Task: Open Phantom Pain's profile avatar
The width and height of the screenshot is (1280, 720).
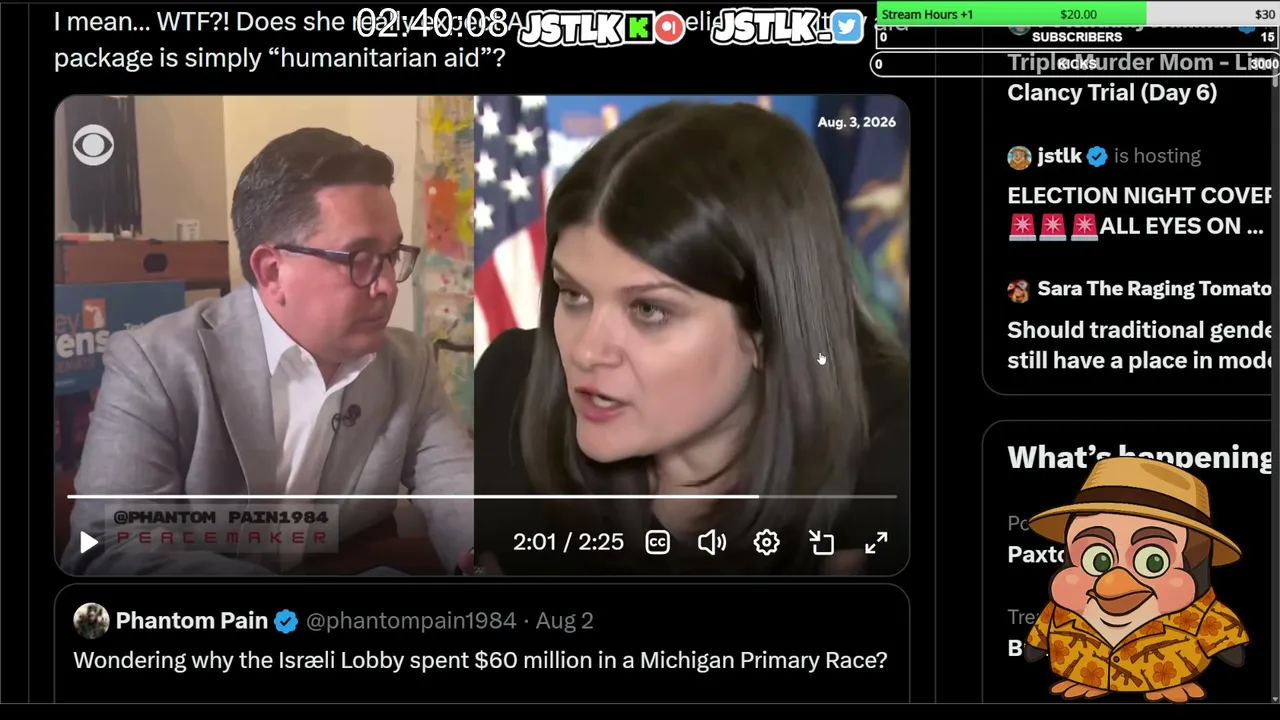Action: 91,621
